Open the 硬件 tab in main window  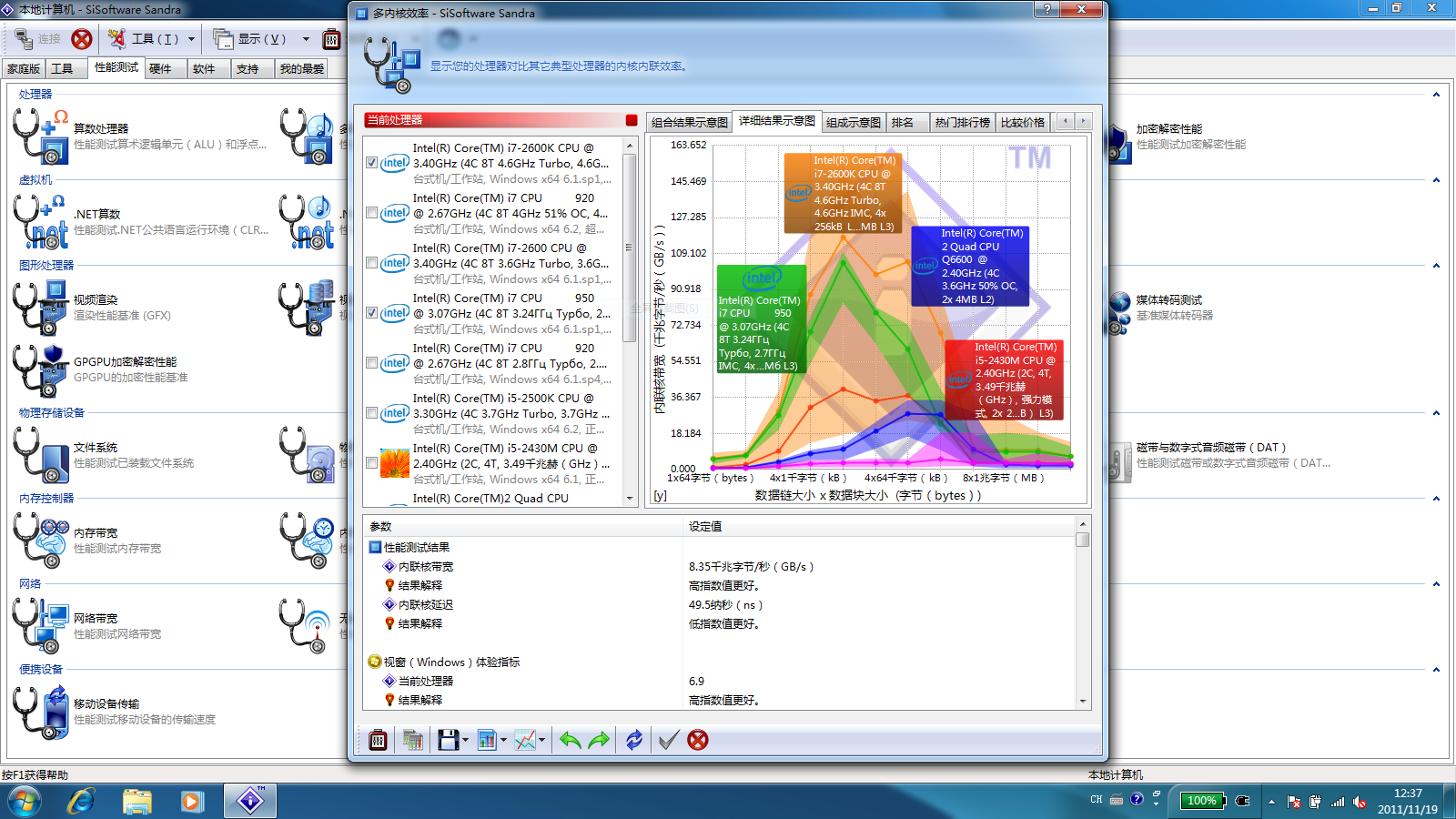(x=164, y=68)
